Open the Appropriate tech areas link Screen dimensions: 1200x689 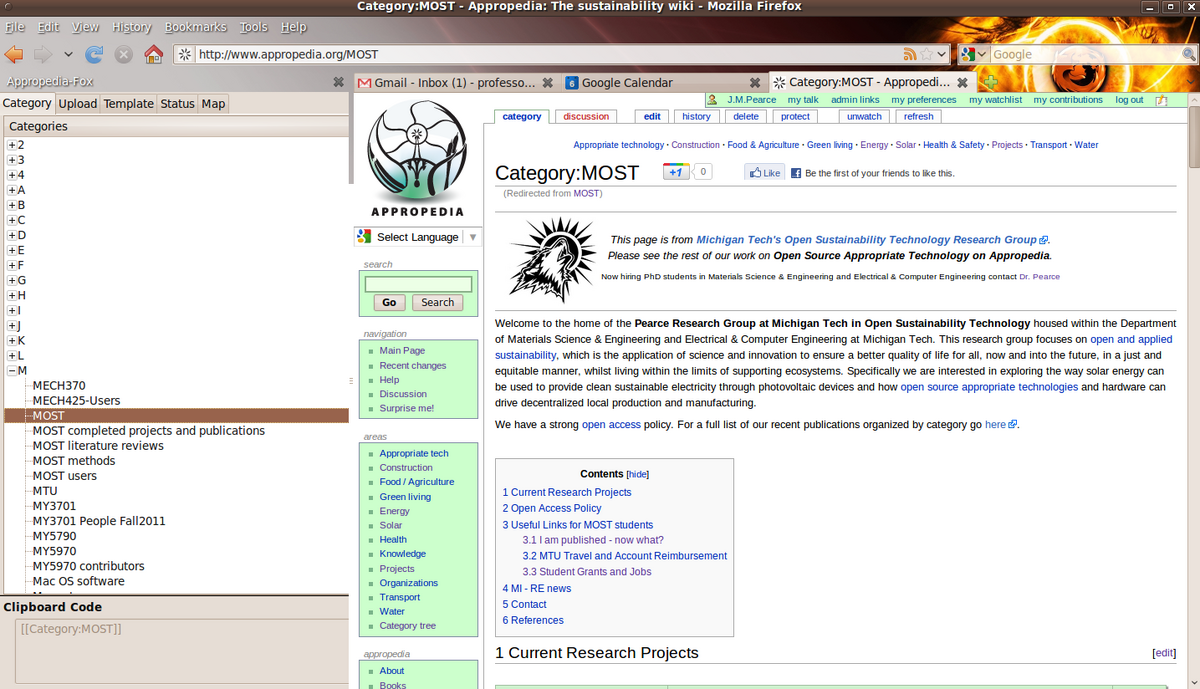pos(414,454)
